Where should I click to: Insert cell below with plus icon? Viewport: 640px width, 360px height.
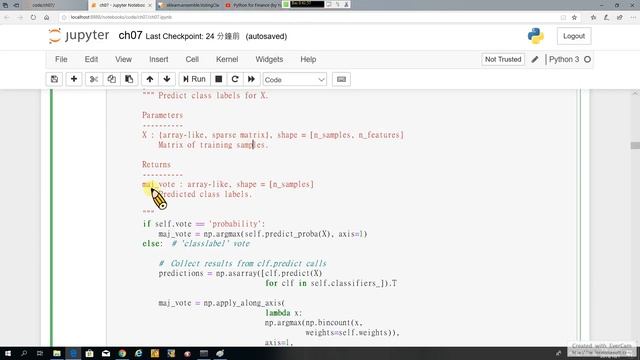[74, 79]
